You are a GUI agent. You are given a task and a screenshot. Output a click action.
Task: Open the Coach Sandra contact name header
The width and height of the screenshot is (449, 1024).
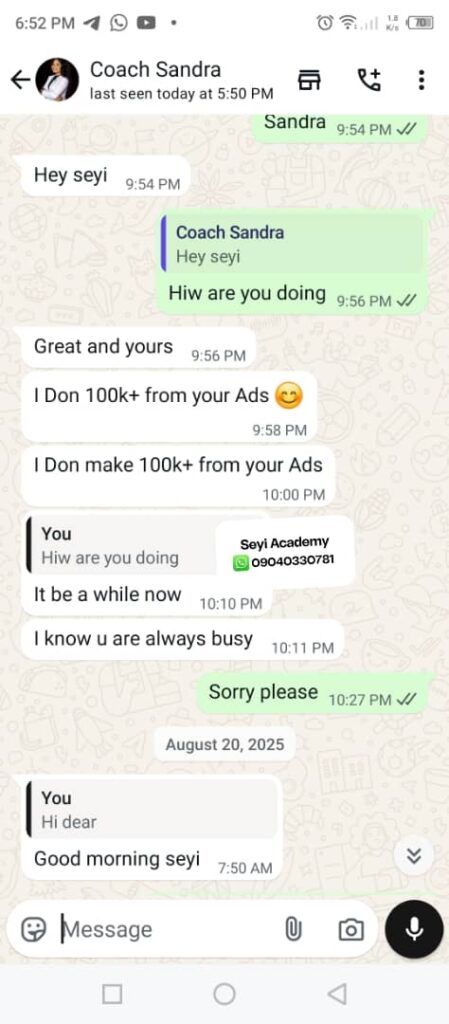pyautogui.click(x=155, y=69)
